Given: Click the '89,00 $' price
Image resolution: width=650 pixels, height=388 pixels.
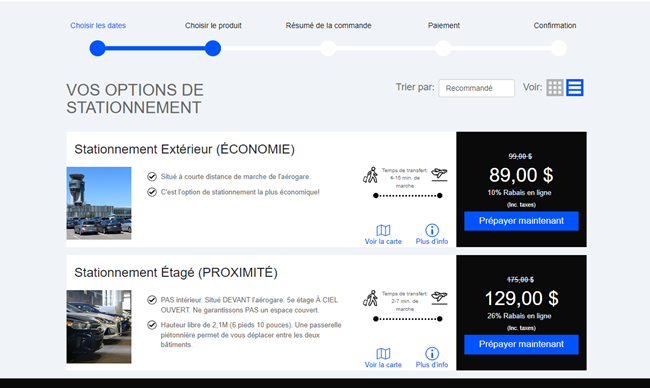Looking at the screenshot, I should (521, 175).
